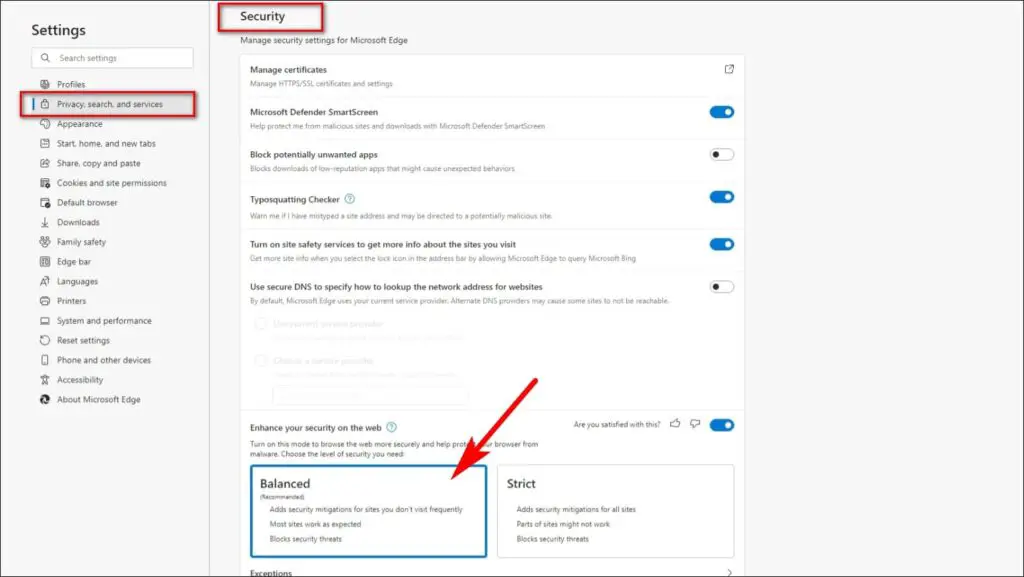
Task: Click the Settings page title
Action: click(58, 30)
